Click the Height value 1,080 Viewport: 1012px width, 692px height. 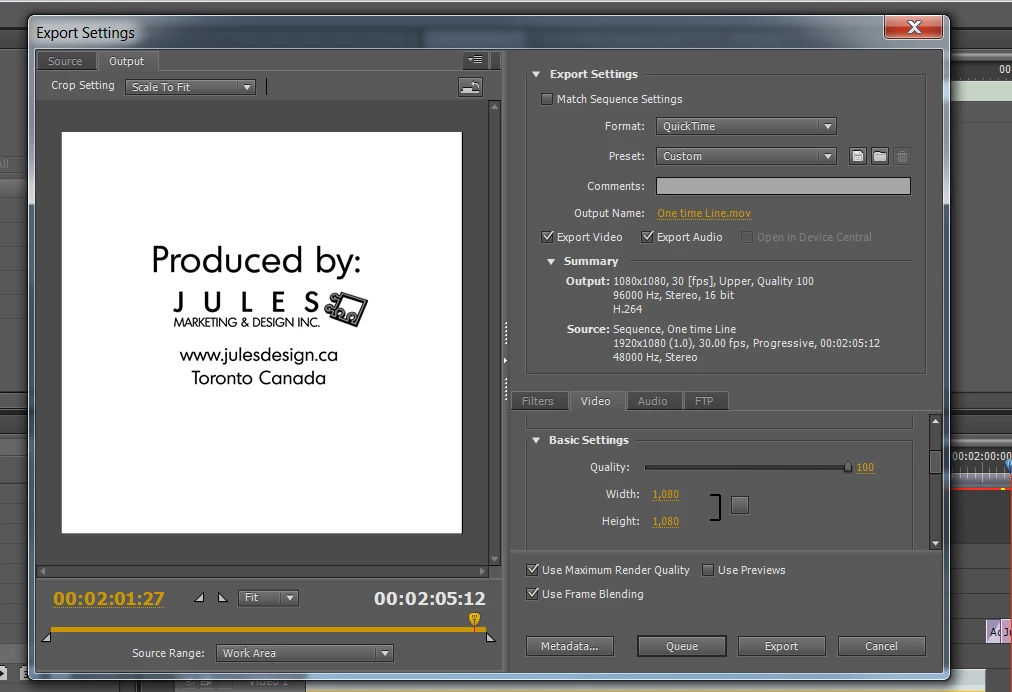coord(665,522)
